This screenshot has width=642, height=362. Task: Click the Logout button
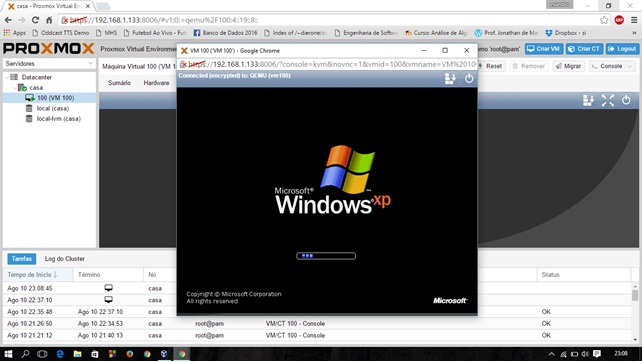point(622,49)
